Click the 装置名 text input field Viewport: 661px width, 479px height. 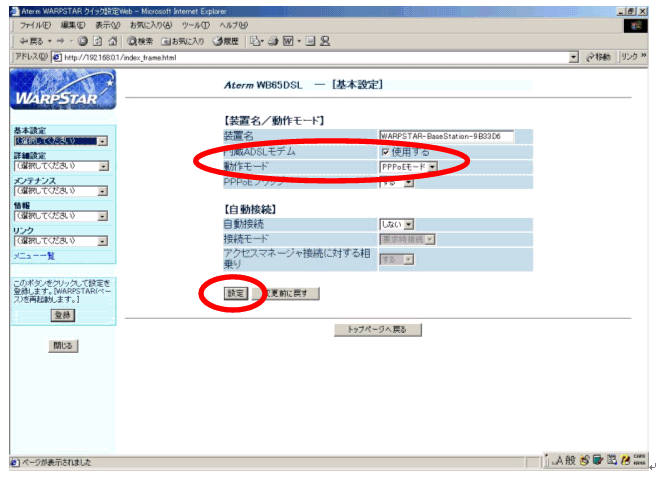click(x=446, y=136)
